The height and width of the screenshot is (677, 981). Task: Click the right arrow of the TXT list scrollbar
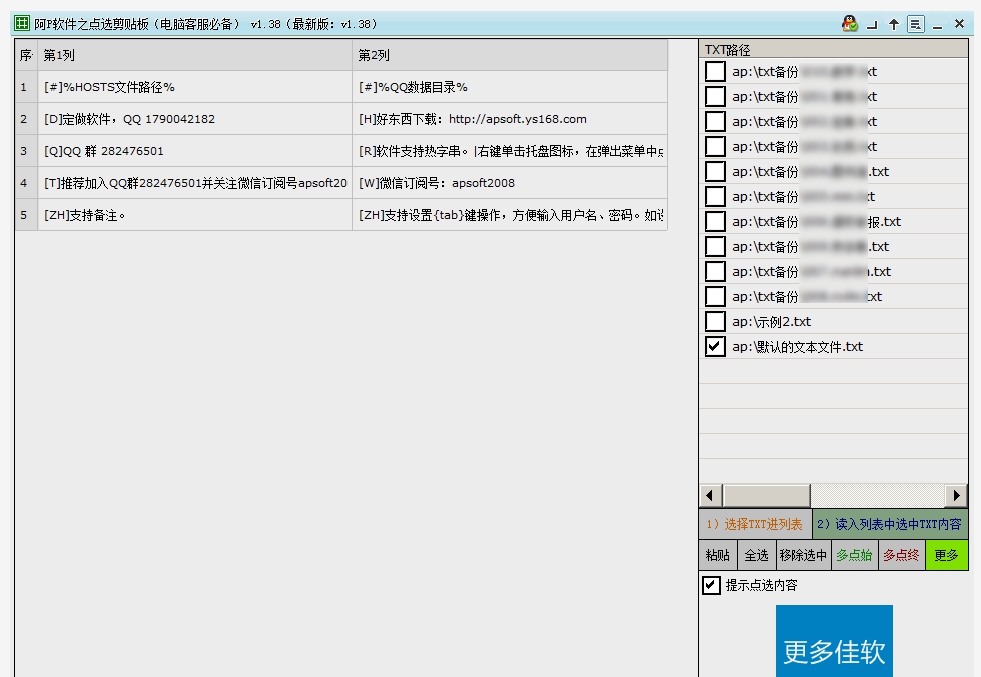pyautogui.click(x=956, y=496)
